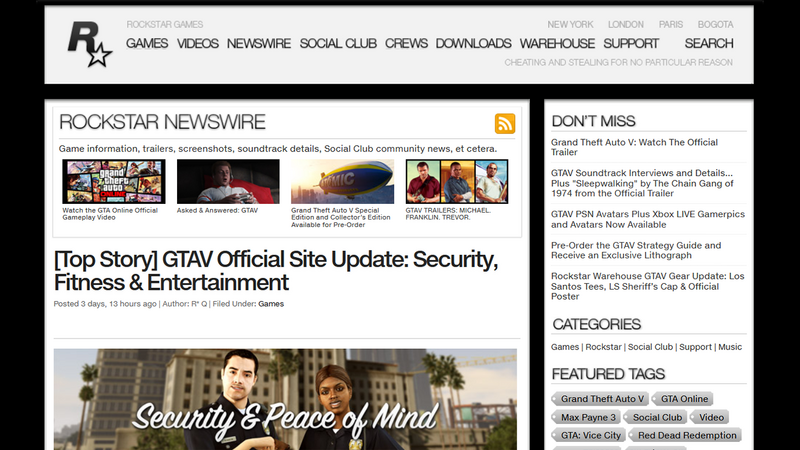Select the Support category
800x450 pixels.
(695, 347)
